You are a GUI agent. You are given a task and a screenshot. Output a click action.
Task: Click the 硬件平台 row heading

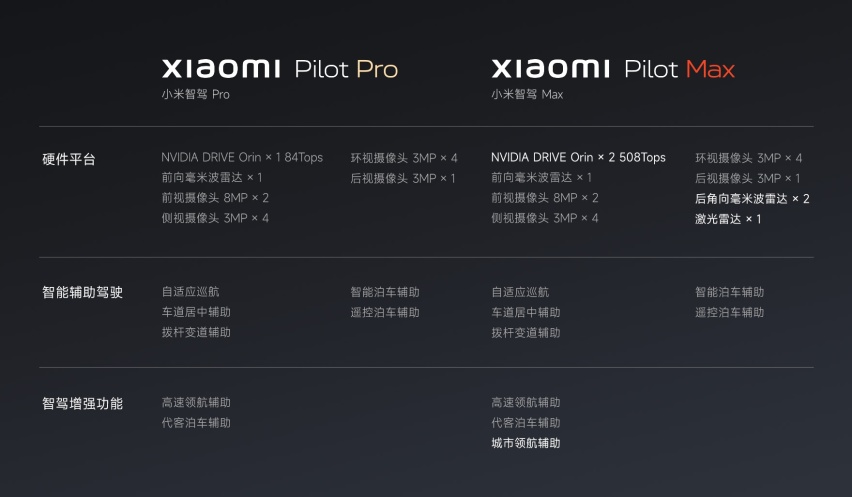[69, 159]
